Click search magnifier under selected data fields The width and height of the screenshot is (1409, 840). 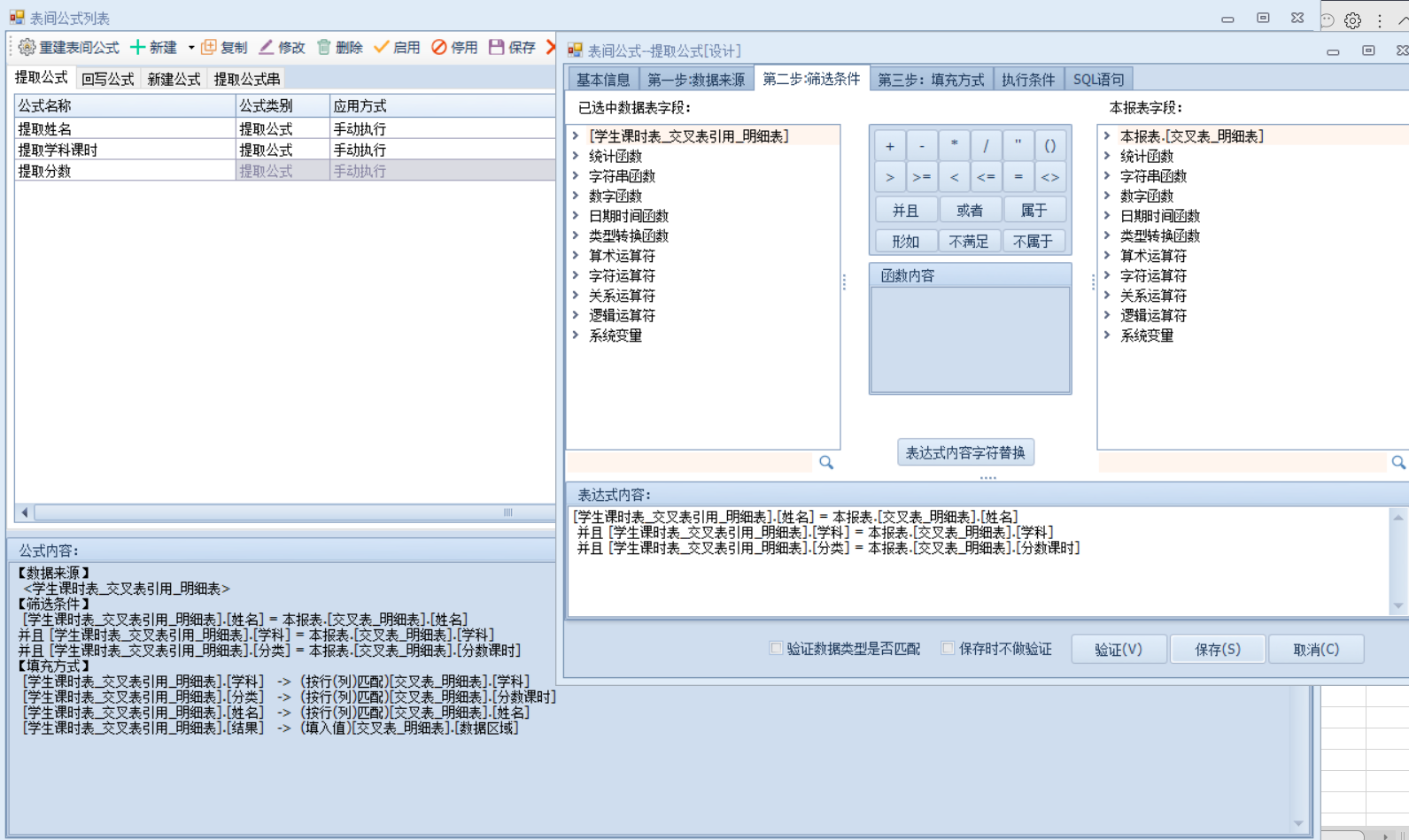click(826, 462)
